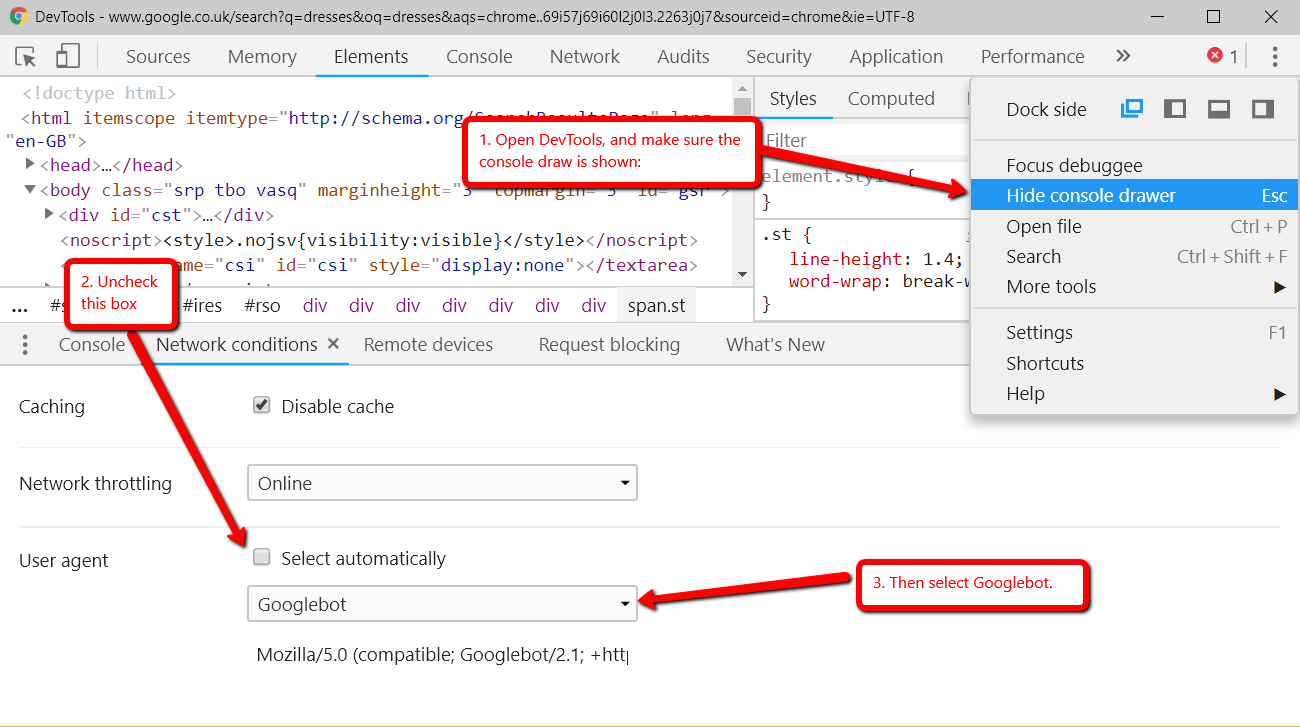
Task: Collapse the body element in DOM tree
Action: 29,188
